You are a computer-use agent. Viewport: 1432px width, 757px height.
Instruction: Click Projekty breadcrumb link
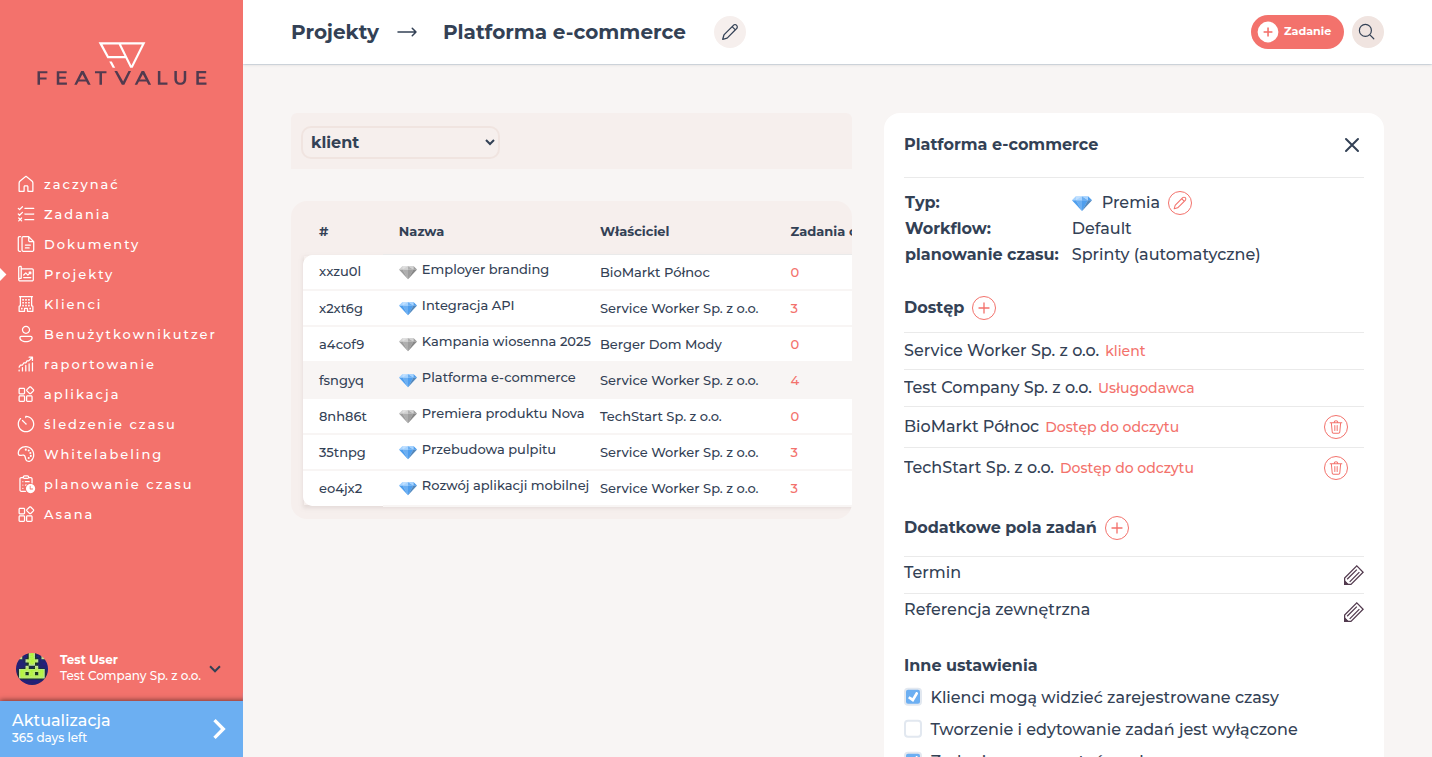click(335, 32)
